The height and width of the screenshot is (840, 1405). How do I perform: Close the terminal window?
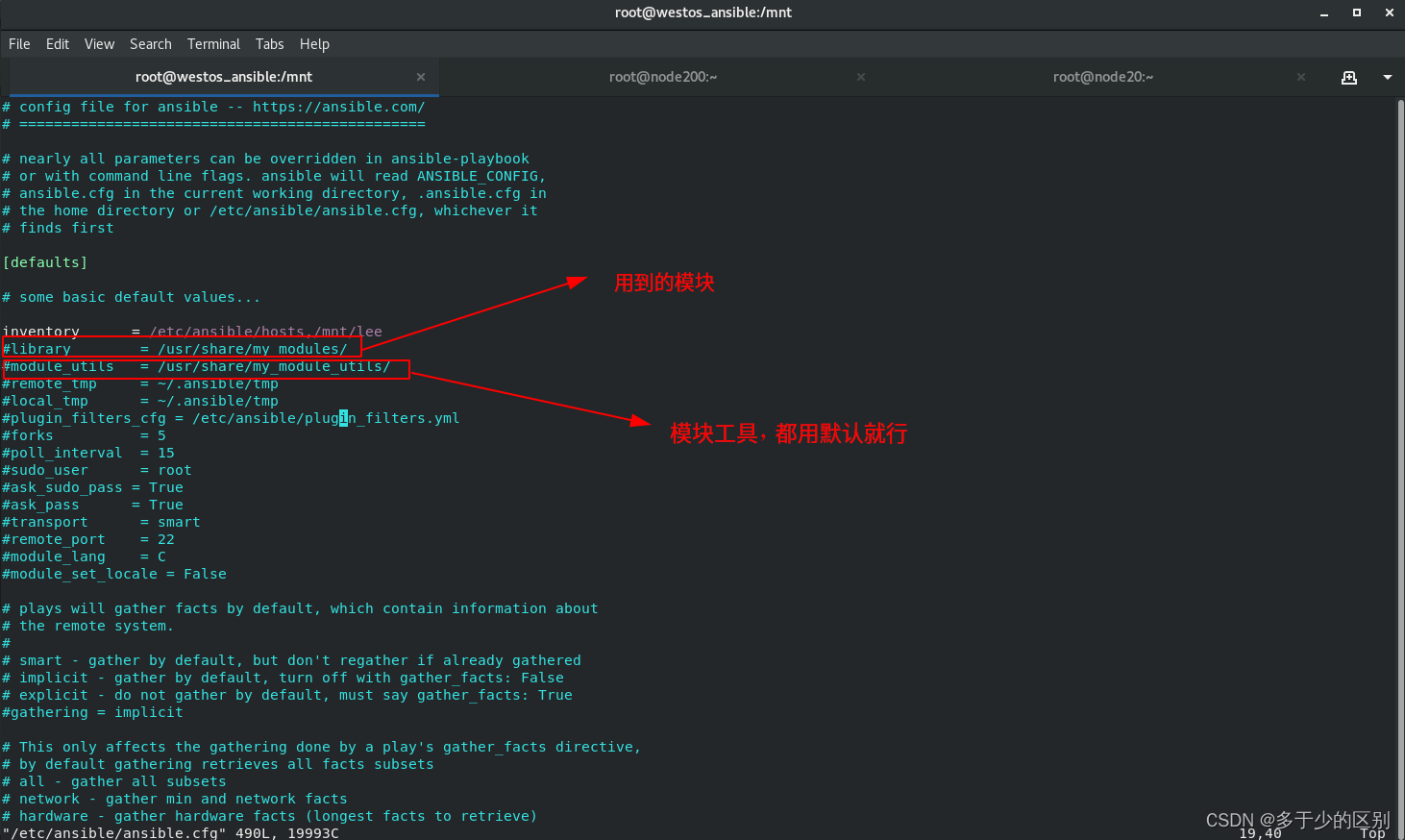(1390, 13)
